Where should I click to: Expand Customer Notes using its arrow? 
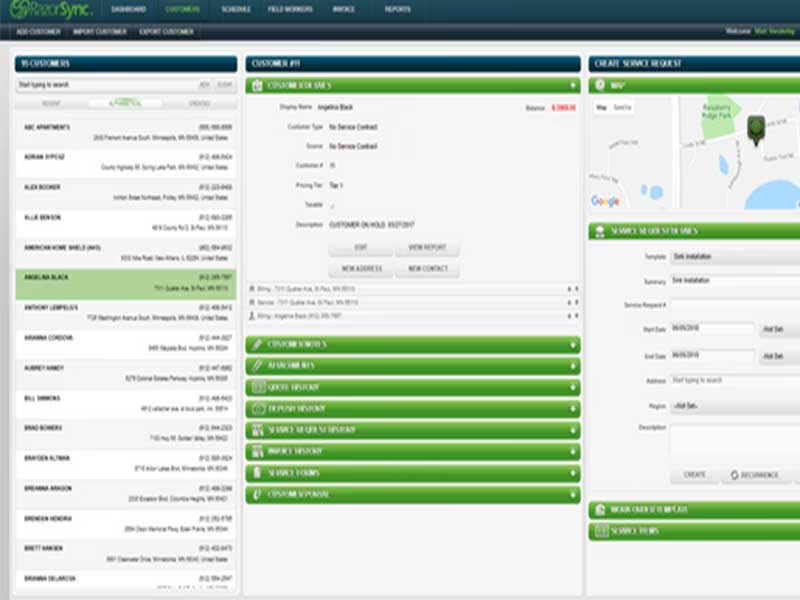pyautogui.click(x=572, y=345)
